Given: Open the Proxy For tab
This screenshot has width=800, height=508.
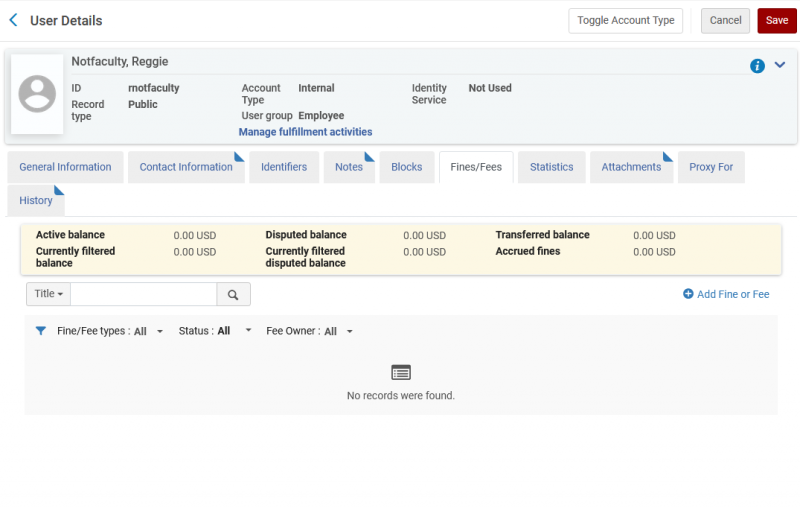Looking at the screenshot, I should coord(711,167).
